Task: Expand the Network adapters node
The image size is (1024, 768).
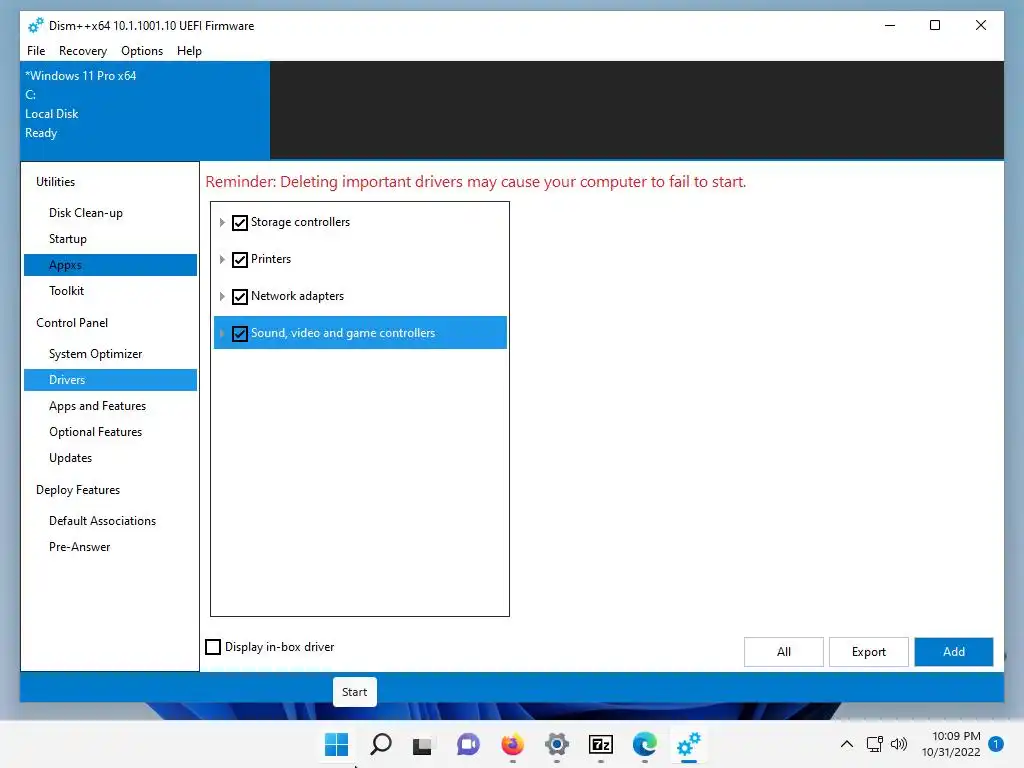Action: pos(222,296)
